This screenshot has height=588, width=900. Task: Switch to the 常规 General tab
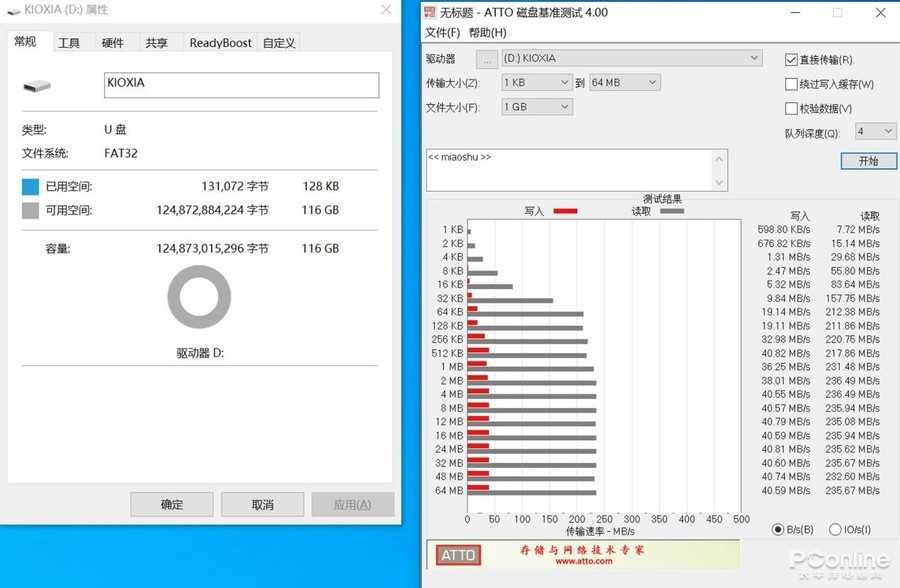click(x=25, y=41)
